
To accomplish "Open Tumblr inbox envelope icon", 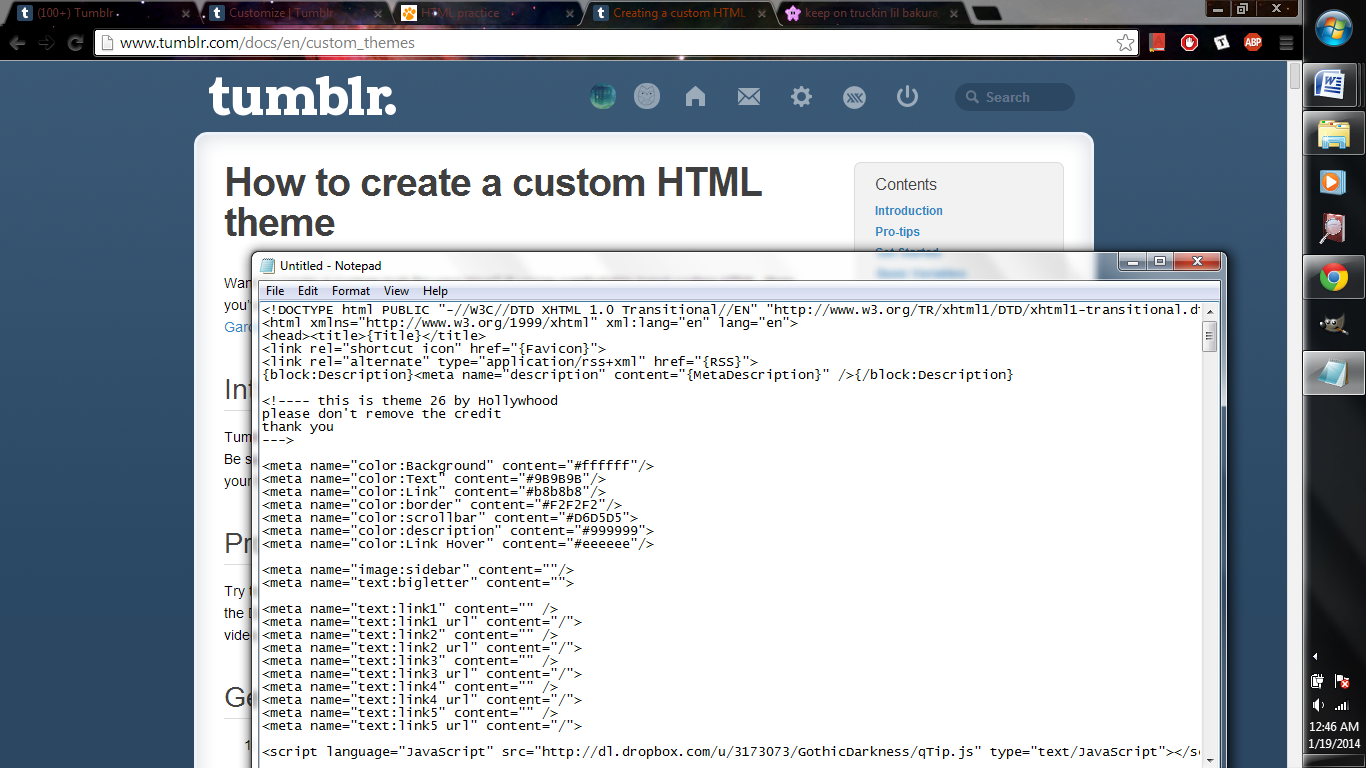I will coord(749,96).
